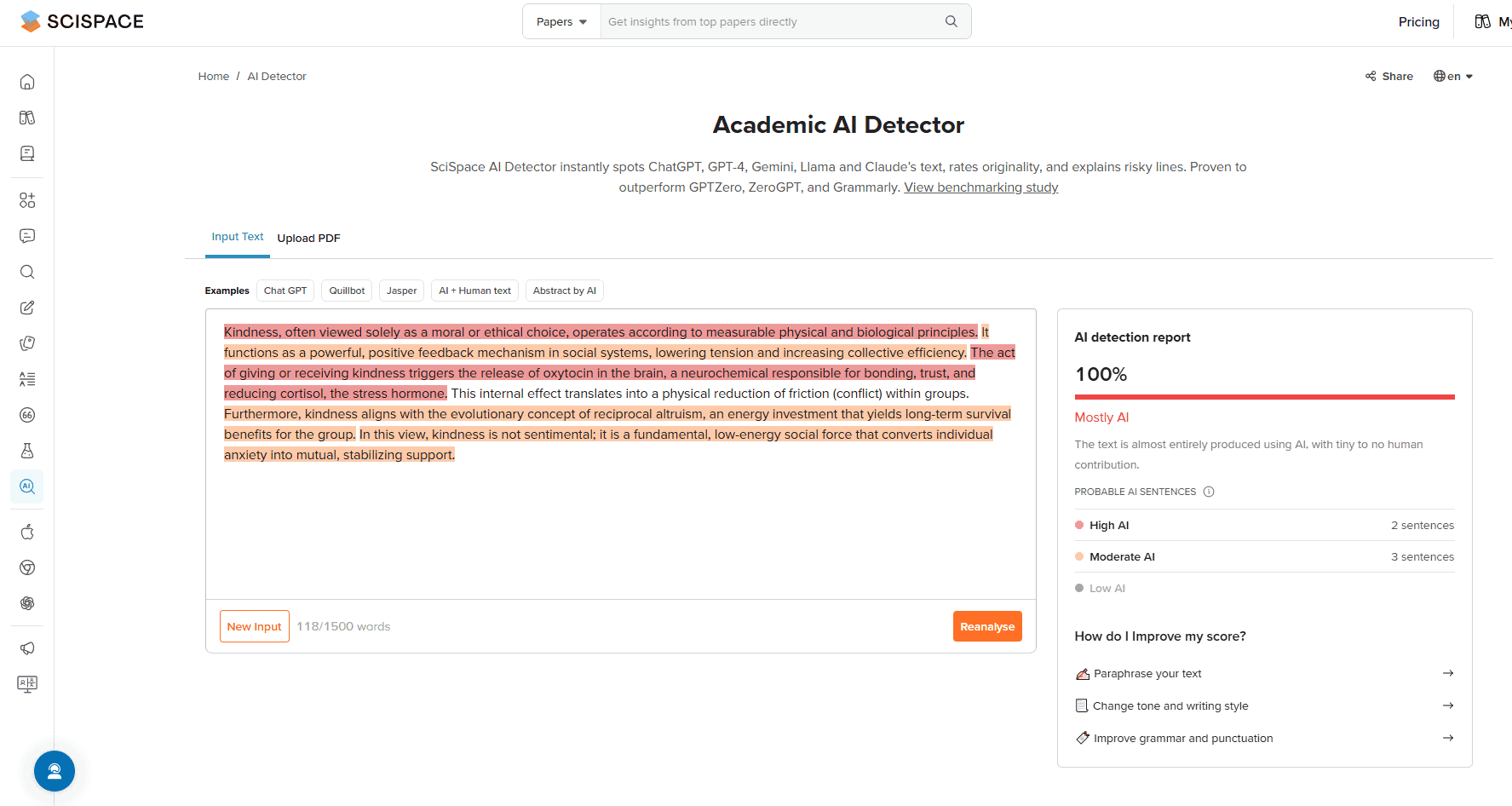Screen dimensions: 1512x806
Task: Click the Home icon in sidebar
Action: coord(27,82)
